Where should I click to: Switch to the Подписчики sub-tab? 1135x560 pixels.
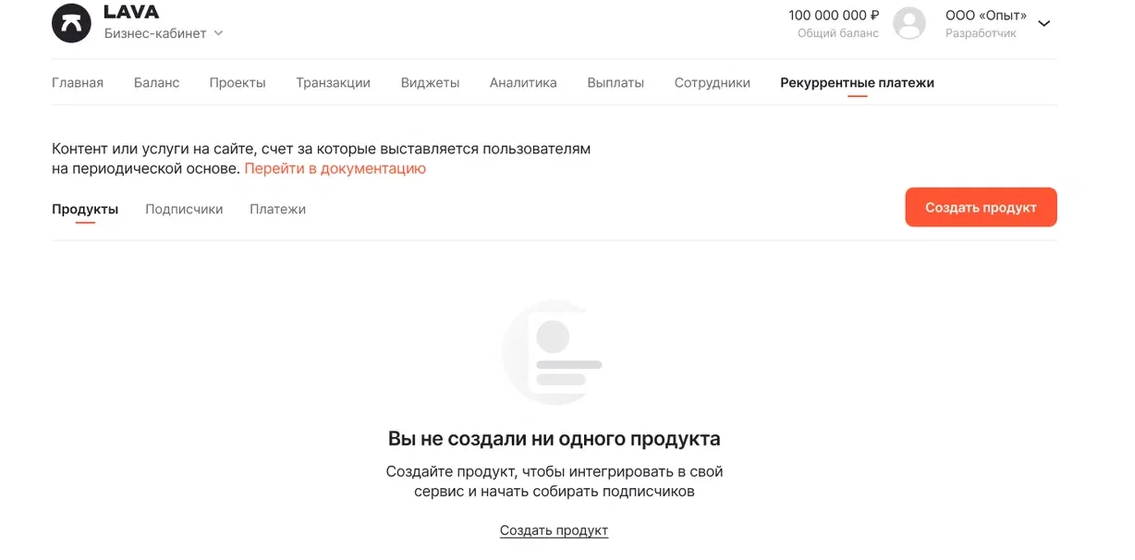(184, 209)
